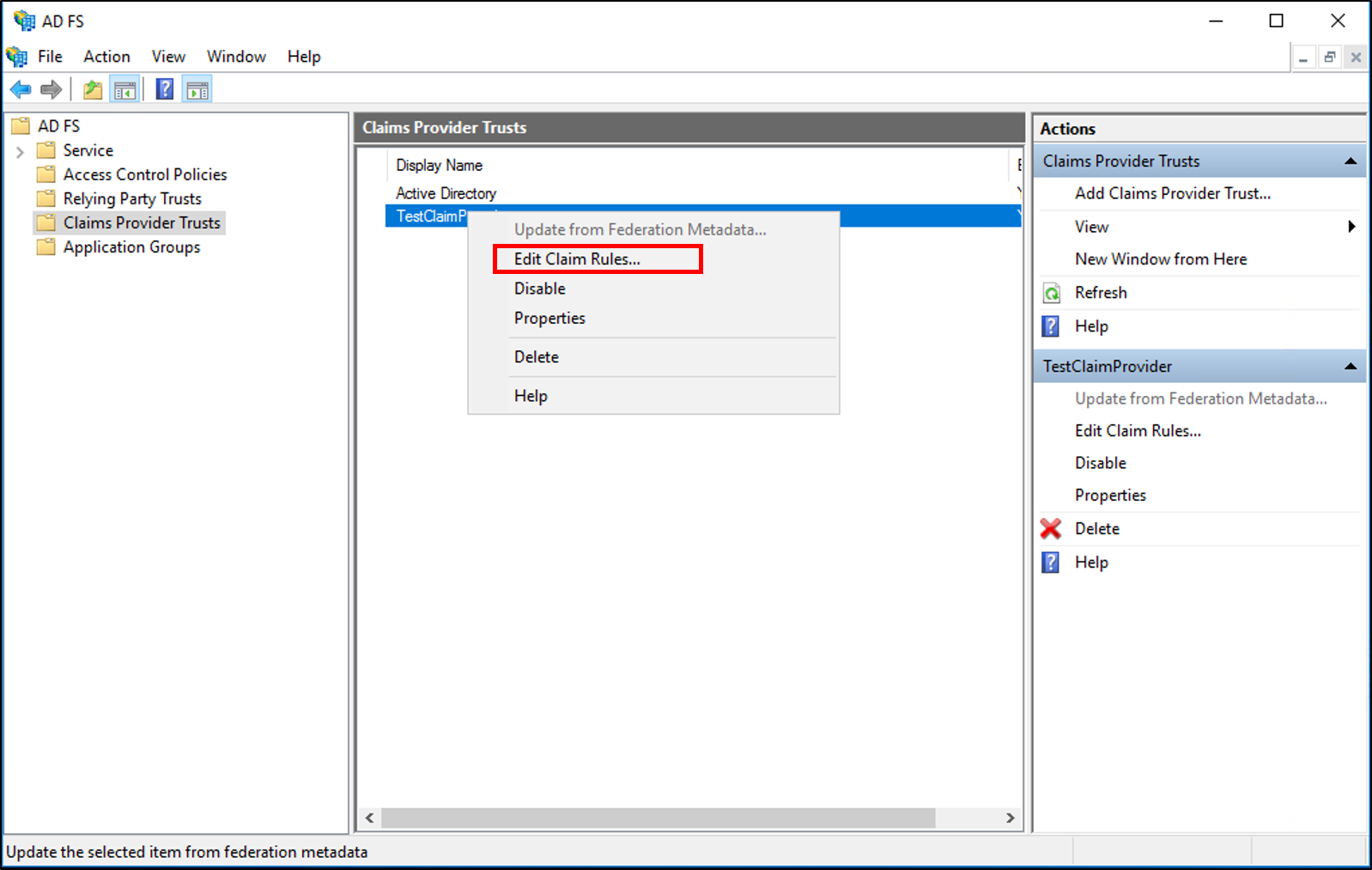Viewport: 1372px width, 870px height.
Task: Select AD FS root tree node
Action: [58, 126]
